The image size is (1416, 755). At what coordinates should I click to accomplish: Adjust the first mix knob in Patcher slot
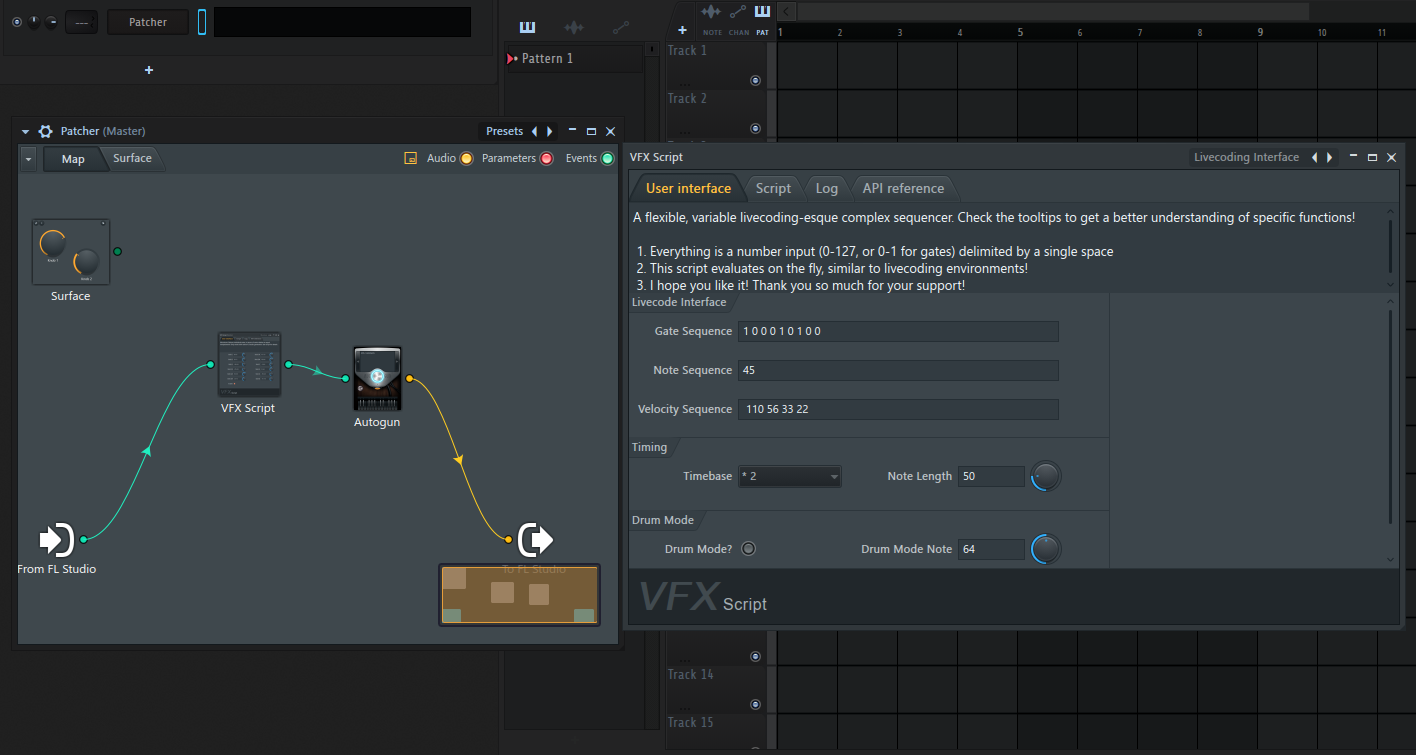[35, 22]
